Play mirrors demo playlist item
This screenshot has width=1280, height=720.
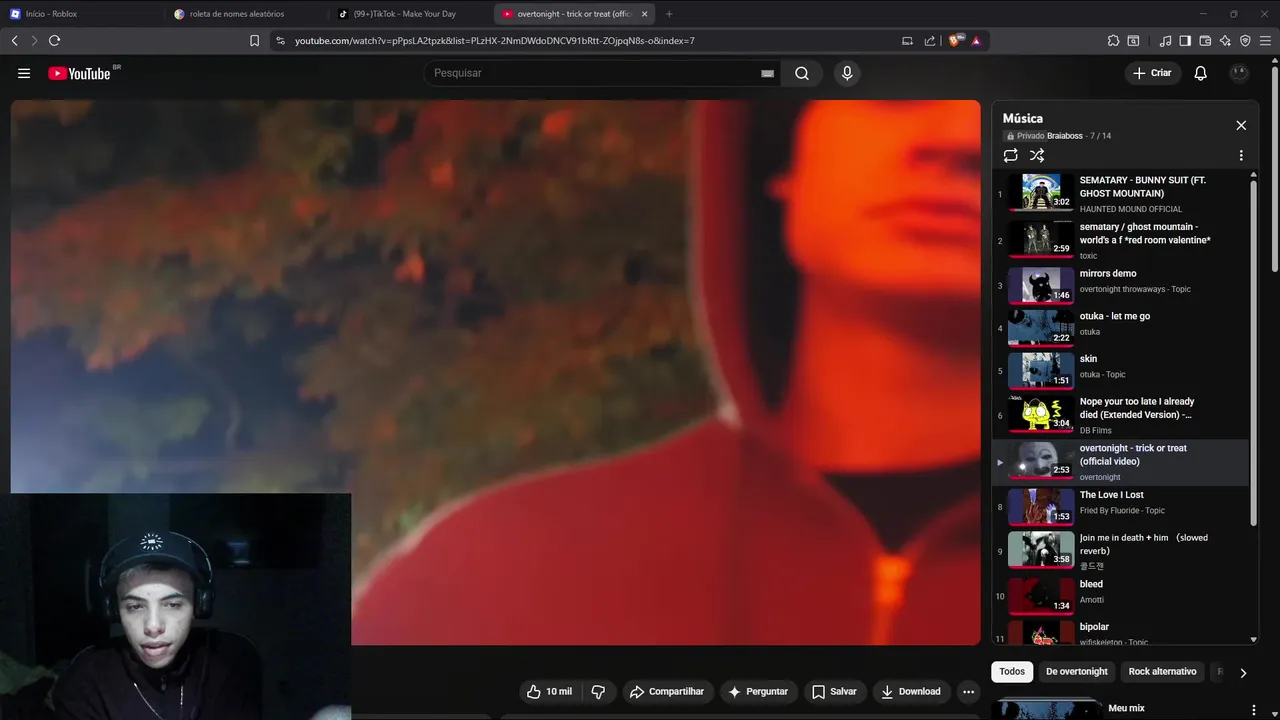click(x=1120, y=285)
